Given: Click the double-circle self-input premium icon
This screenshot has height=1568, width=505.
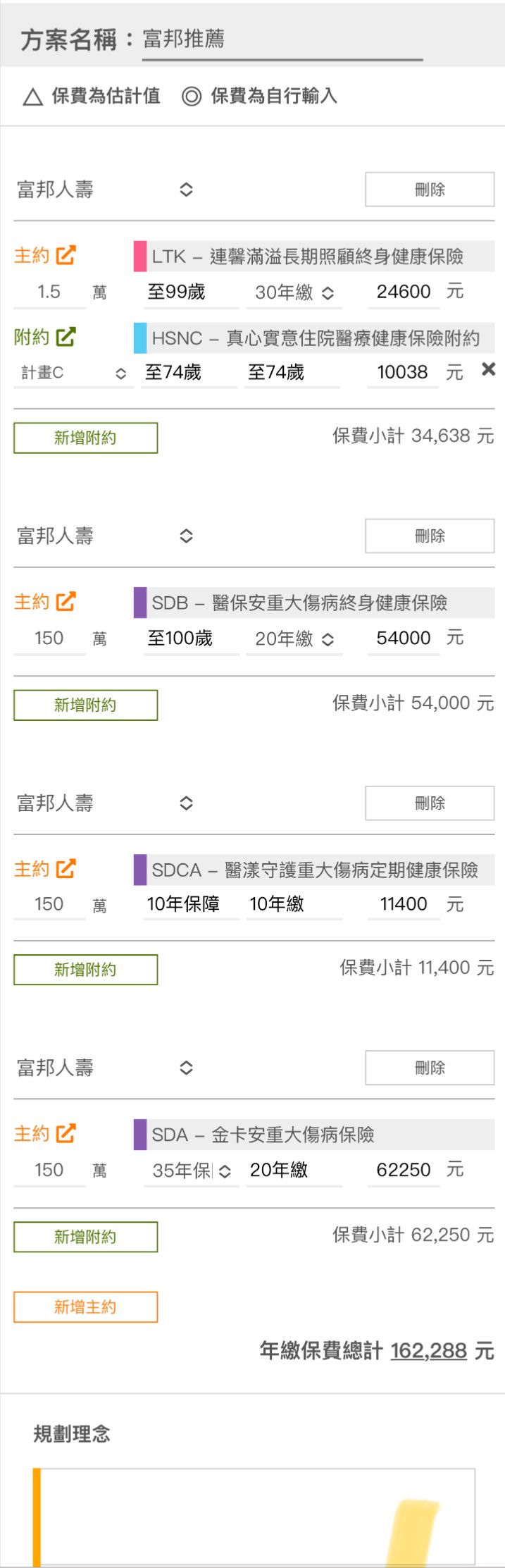Looking at the screenshot, I should 192,97.
